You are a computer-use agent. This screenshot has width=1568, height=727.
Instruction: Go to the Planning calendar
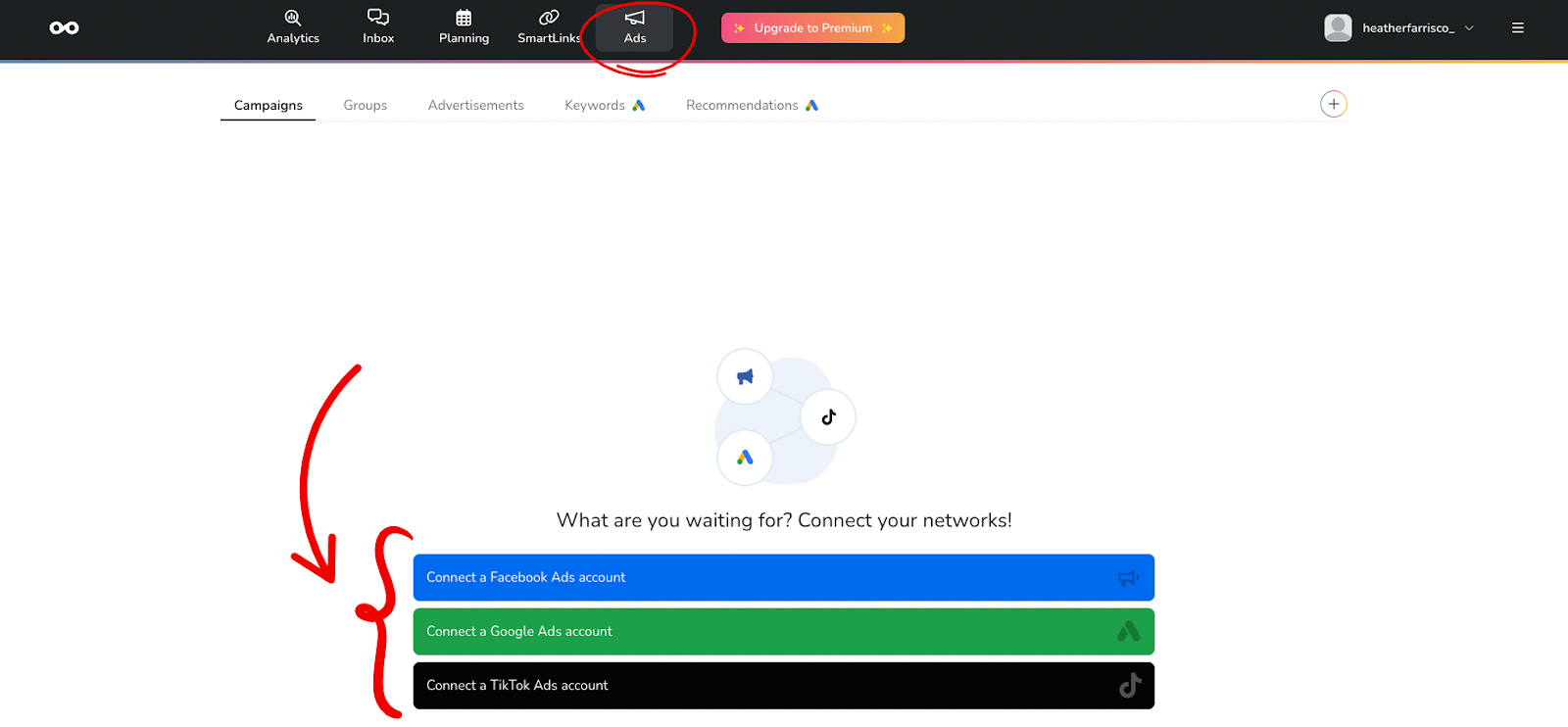click(464, 27)
